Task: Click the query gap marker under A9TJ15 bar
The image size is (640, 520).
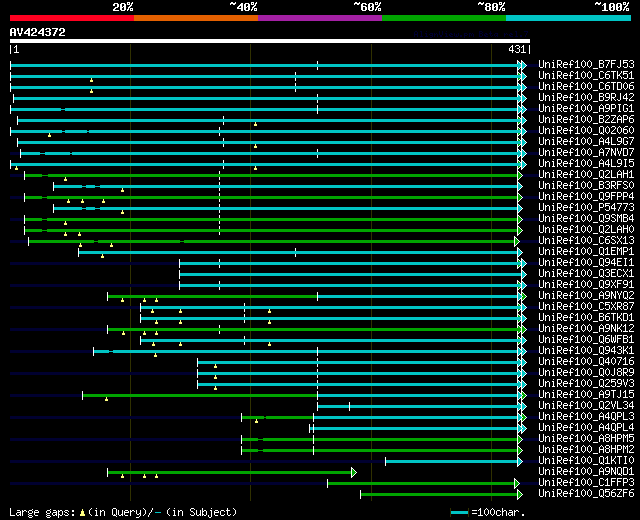Action: coord(107,399)
